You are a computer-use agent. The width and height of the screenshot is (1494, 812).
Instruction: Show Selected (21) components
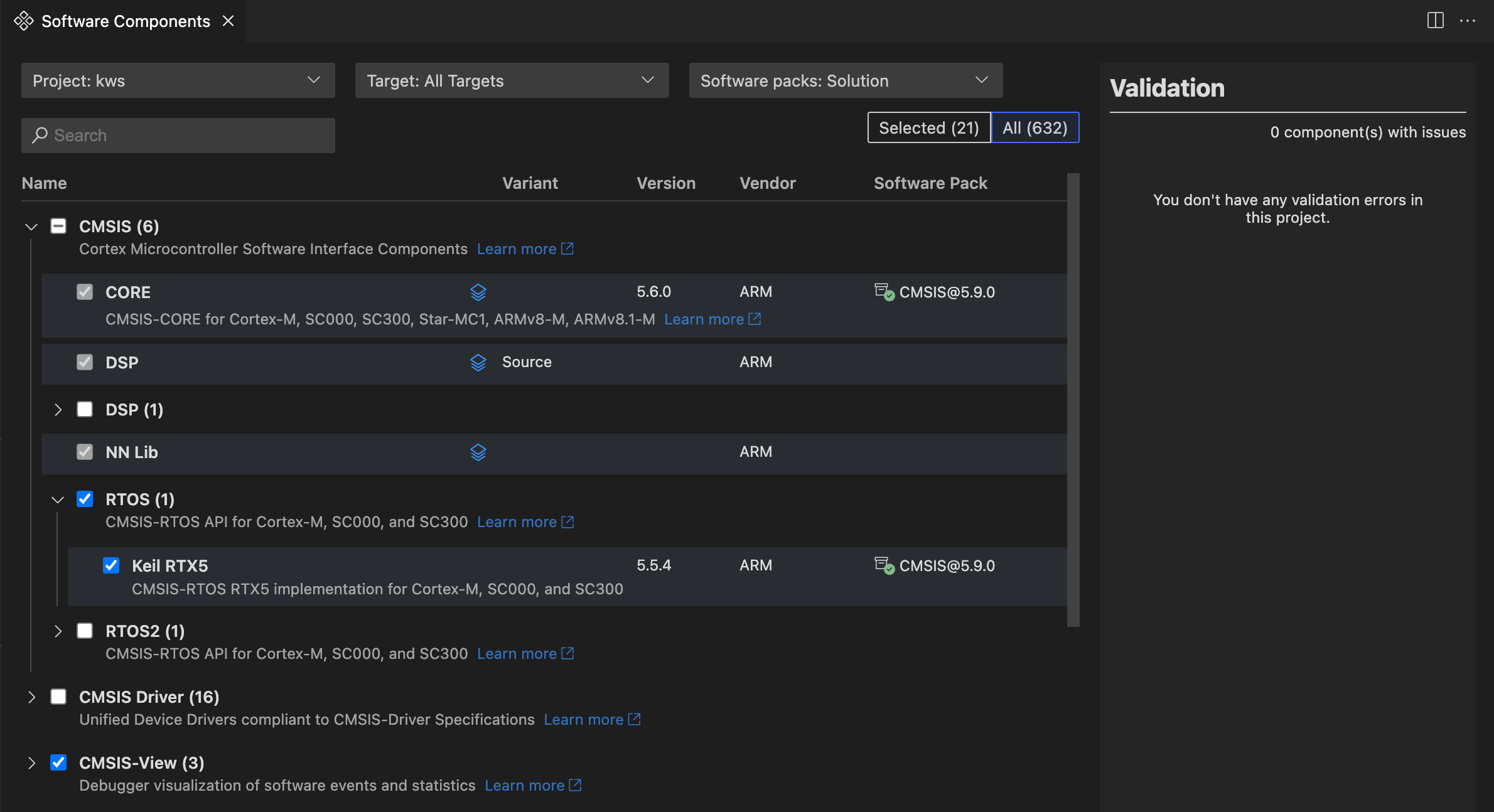(x=929, y=127)
